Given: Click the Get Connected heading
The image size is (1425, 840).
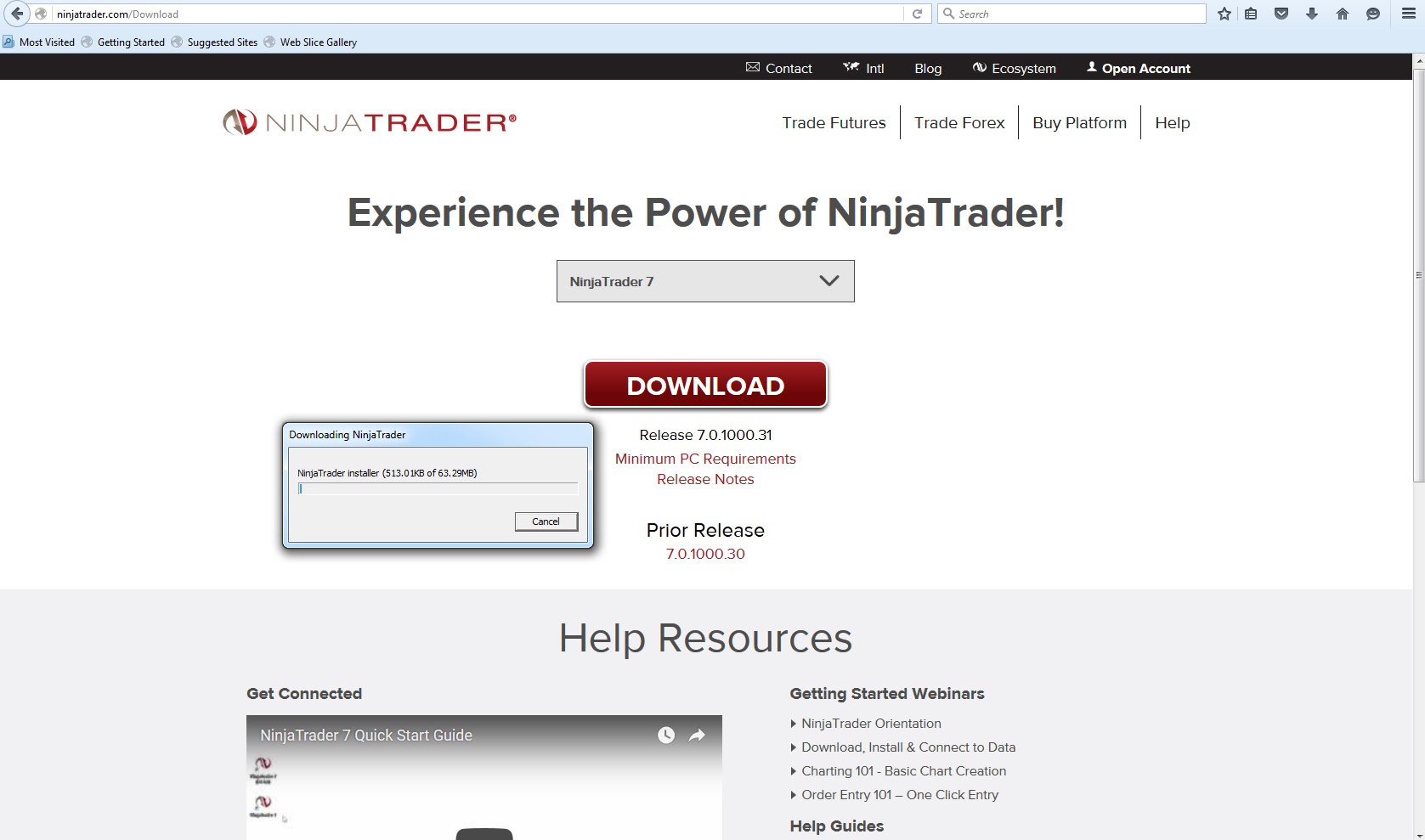Looking at the screenshot, I should [304, 693].
